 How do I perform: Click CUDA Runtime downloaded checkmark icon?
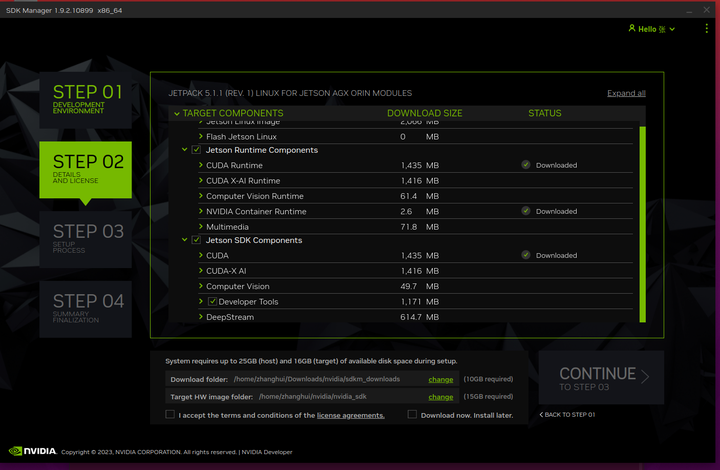pyautogui.click(x=526, y=165)
